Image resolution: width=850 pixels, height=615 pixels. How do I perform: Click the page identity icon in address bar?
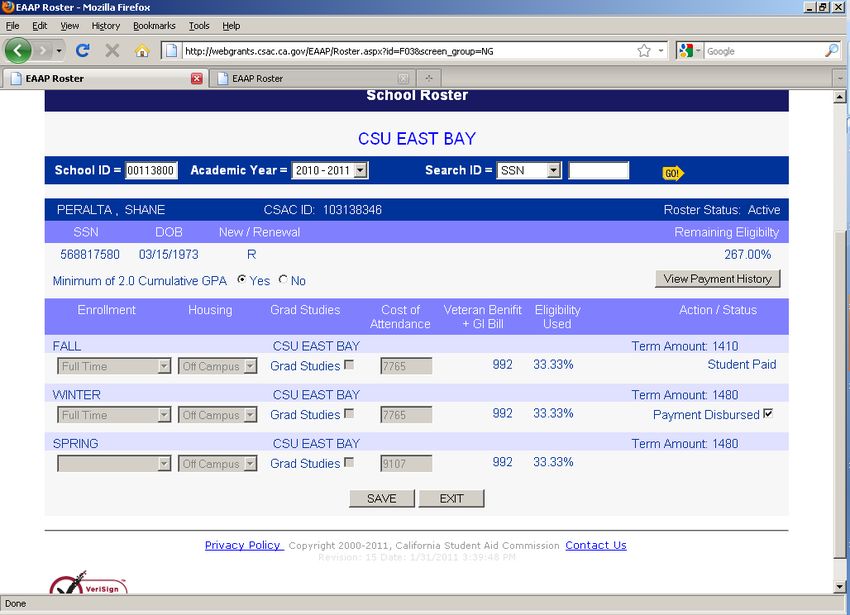(x=171, y=51)
